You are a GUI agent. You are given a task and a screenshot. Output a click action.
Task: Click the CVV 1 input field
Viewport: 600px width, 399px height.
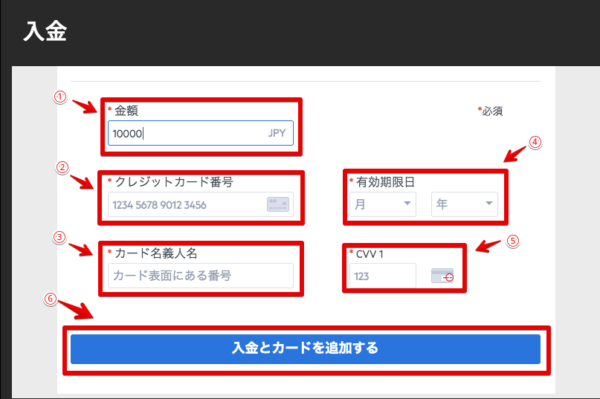(383, 276)
